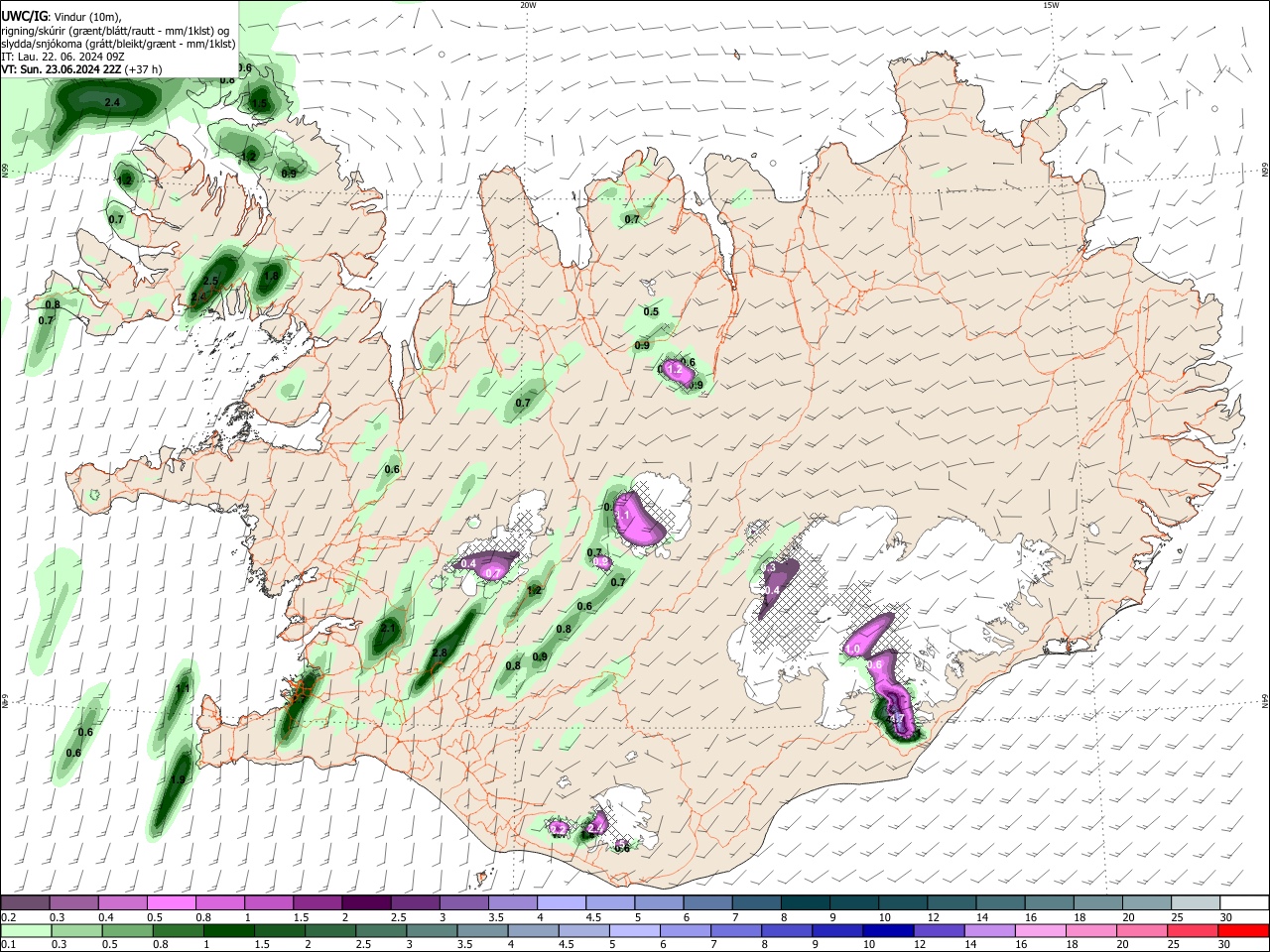This screenshot has width=1270, height=952.
Task: Click the bright pink 0.5–0.8 swatch, upper legend row
Action: pyautogui.click(x=171, y=902)
